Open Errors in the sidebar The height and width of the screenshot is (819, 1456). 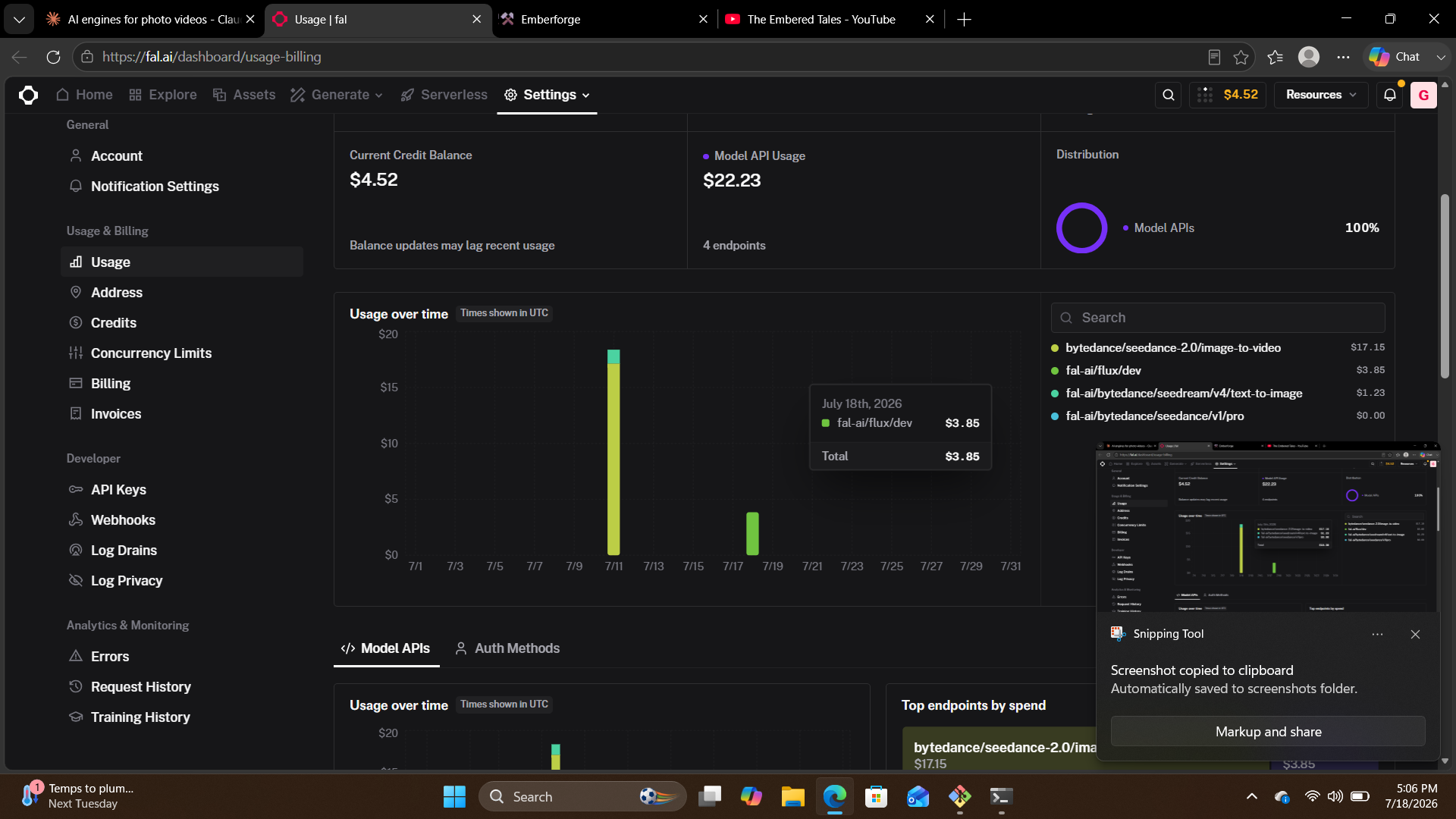182,656
